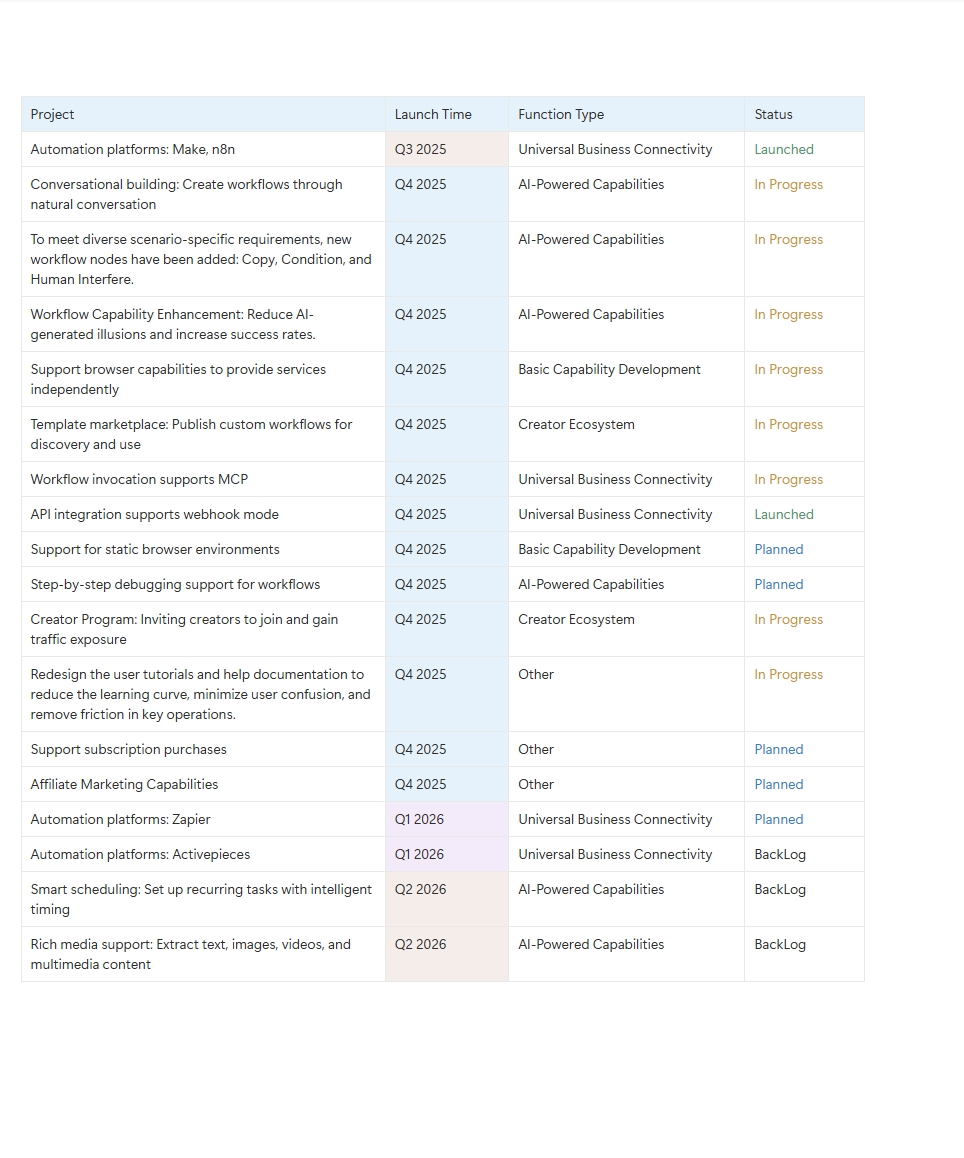Click the Status column header
Viewport: 964px width, 1158px height.
(773, 114)
